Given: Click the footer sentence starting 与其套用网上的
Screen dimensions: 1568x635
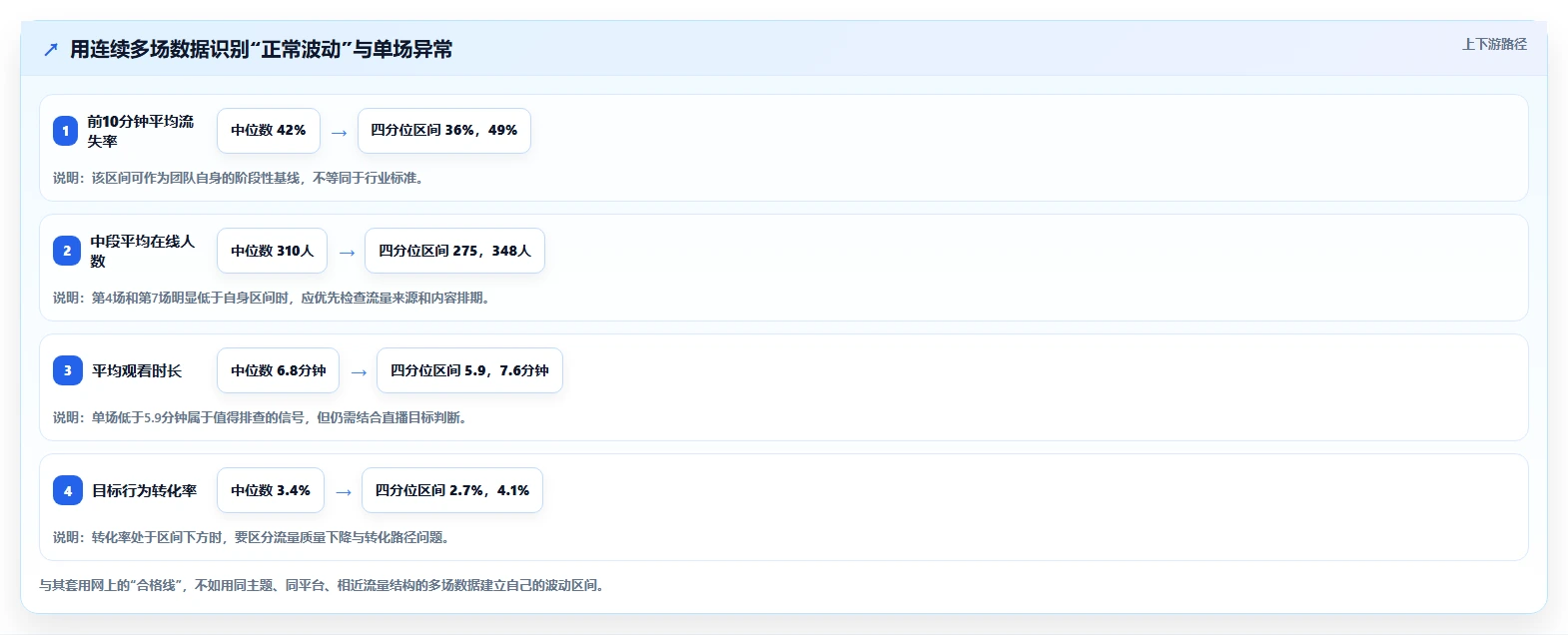Looking at the screenshot, I should point(324,585).
